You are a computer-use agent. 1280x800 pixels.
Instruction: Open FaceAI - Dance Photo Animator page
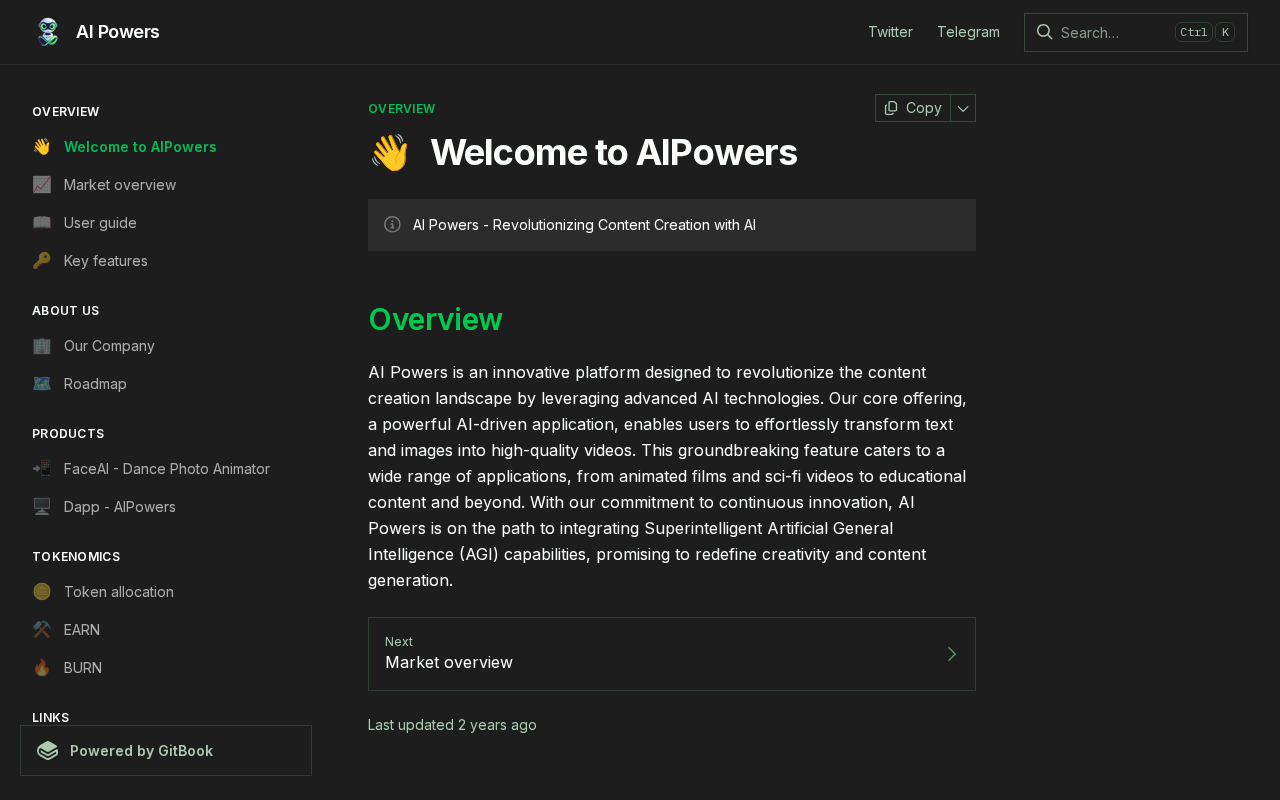pyautogui.click(x=166, y=469)
